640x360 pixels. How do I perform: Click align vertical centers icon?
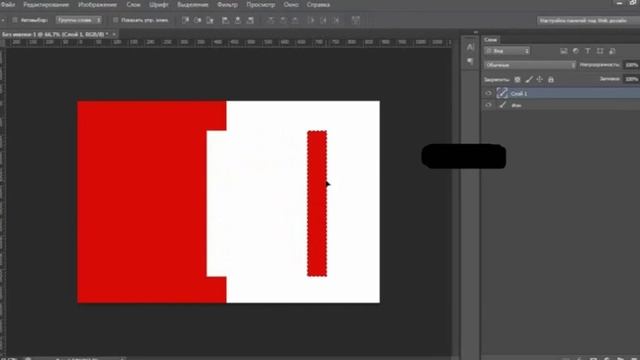click(198, 20)
